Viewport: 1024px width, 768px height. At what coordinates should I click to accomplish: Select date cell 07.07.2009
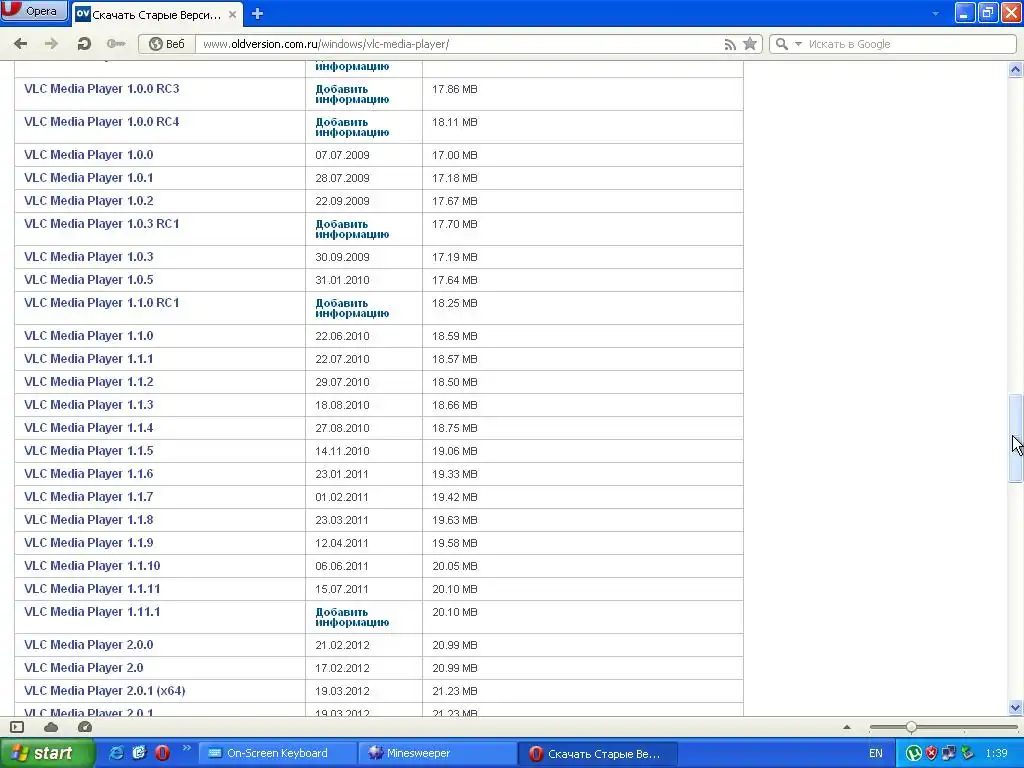342,155
